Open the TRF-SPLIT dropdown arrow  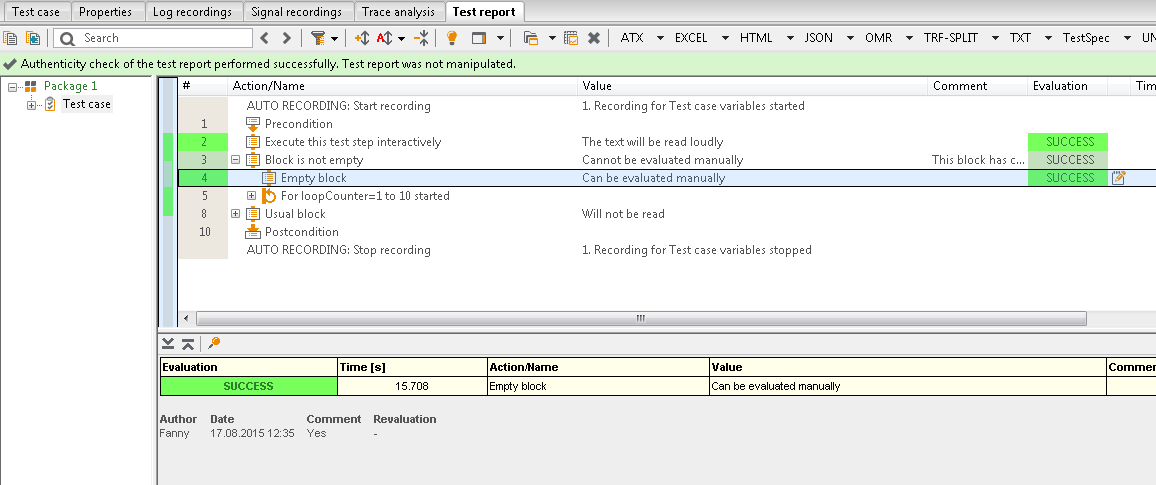pos(995,38)
